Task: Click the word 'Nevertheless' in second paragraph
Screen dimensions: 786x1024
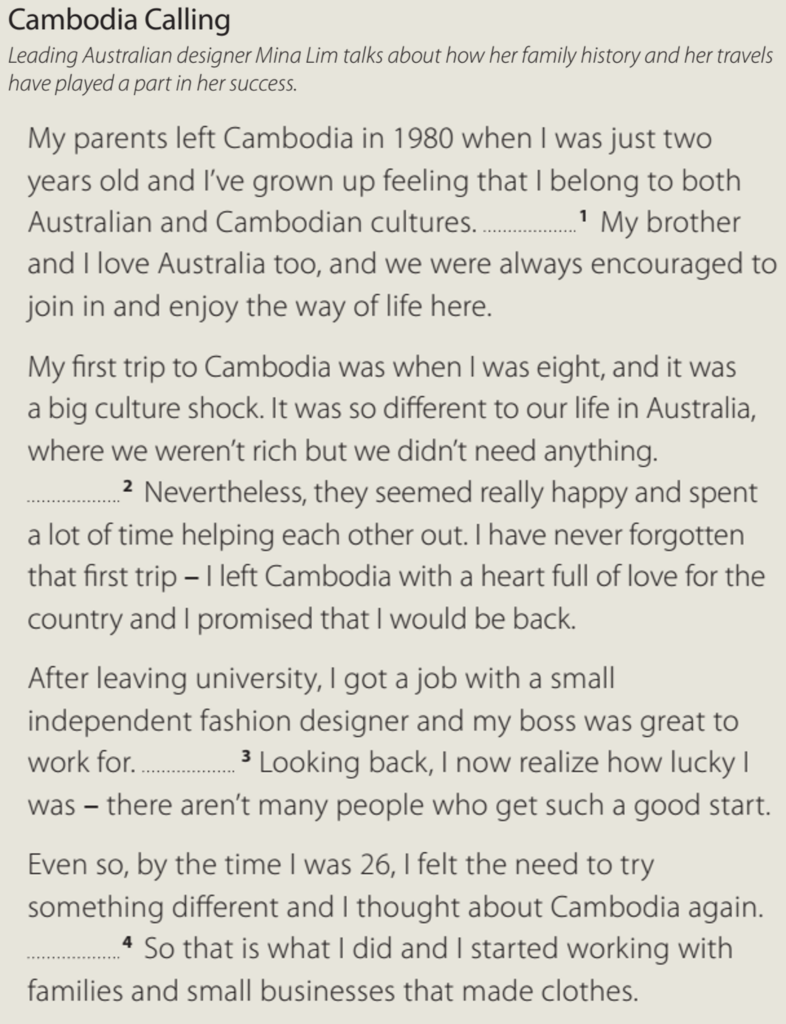Action: pyautogui.click(x=225, y=494)
